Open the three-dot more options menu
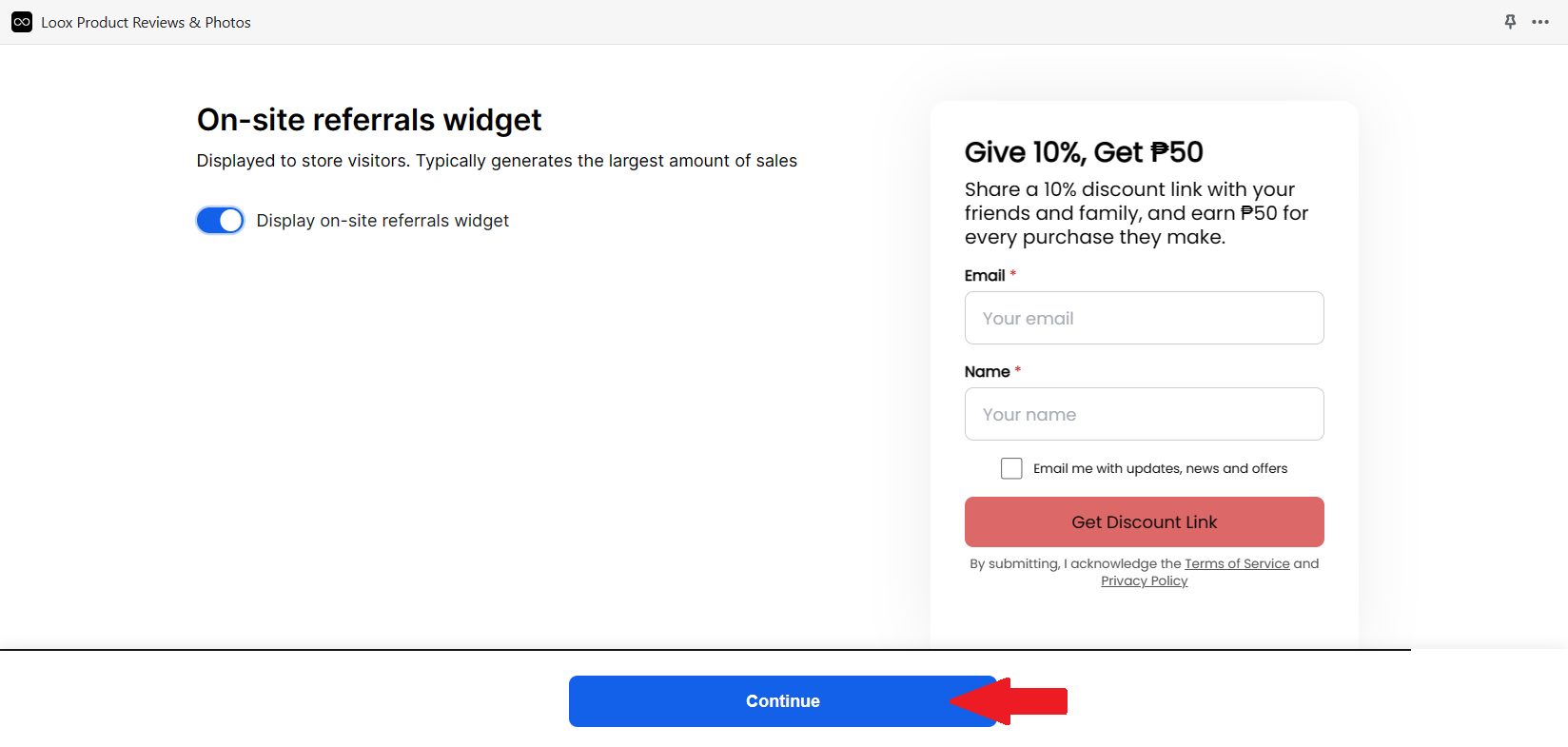Image resolution: width=1568 pixels, height=747 pixels. click(1540, 22)
